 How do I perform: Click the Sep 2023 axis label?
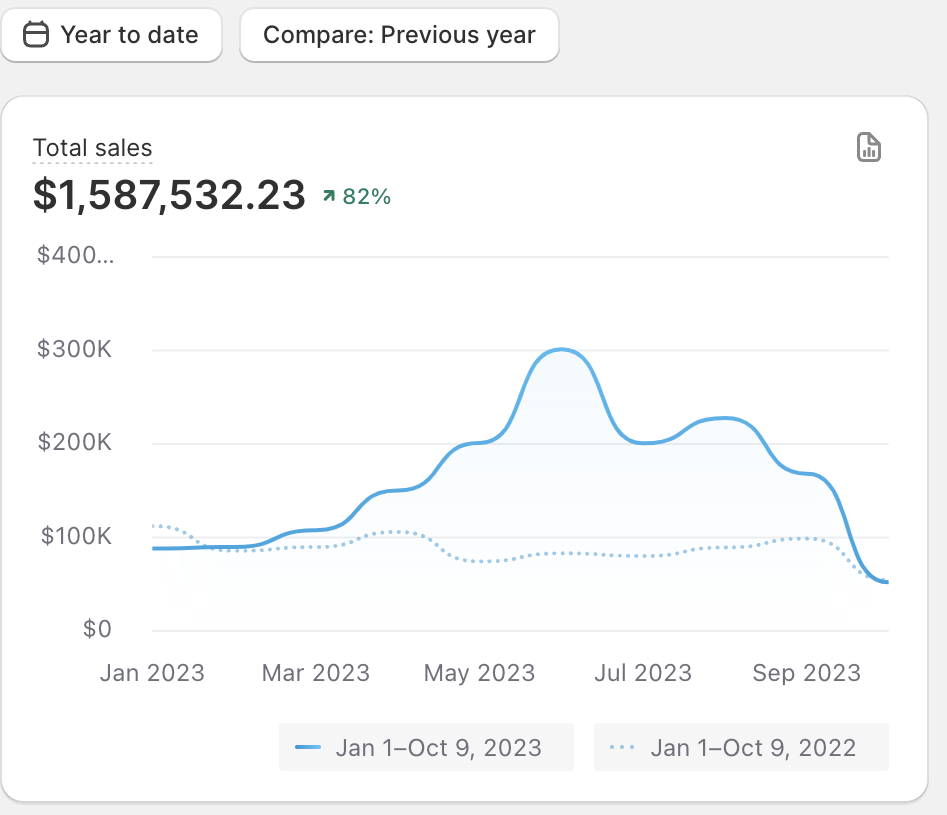coord(806,673)
